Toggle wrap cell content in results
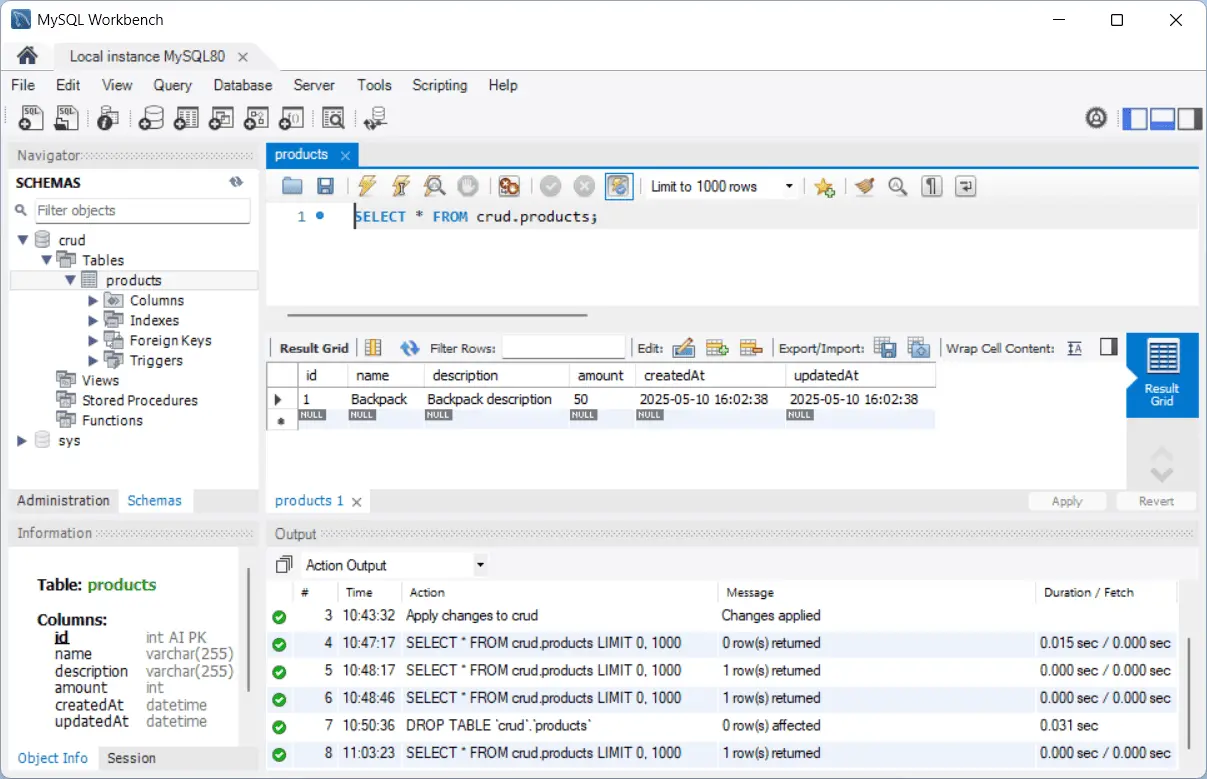 [1075, 348]
